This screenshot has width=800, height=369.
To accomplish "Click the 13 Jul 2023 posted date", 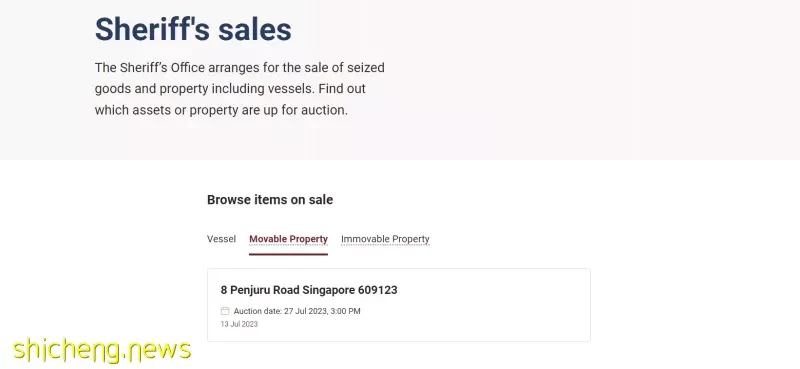I will pos(239,324).
